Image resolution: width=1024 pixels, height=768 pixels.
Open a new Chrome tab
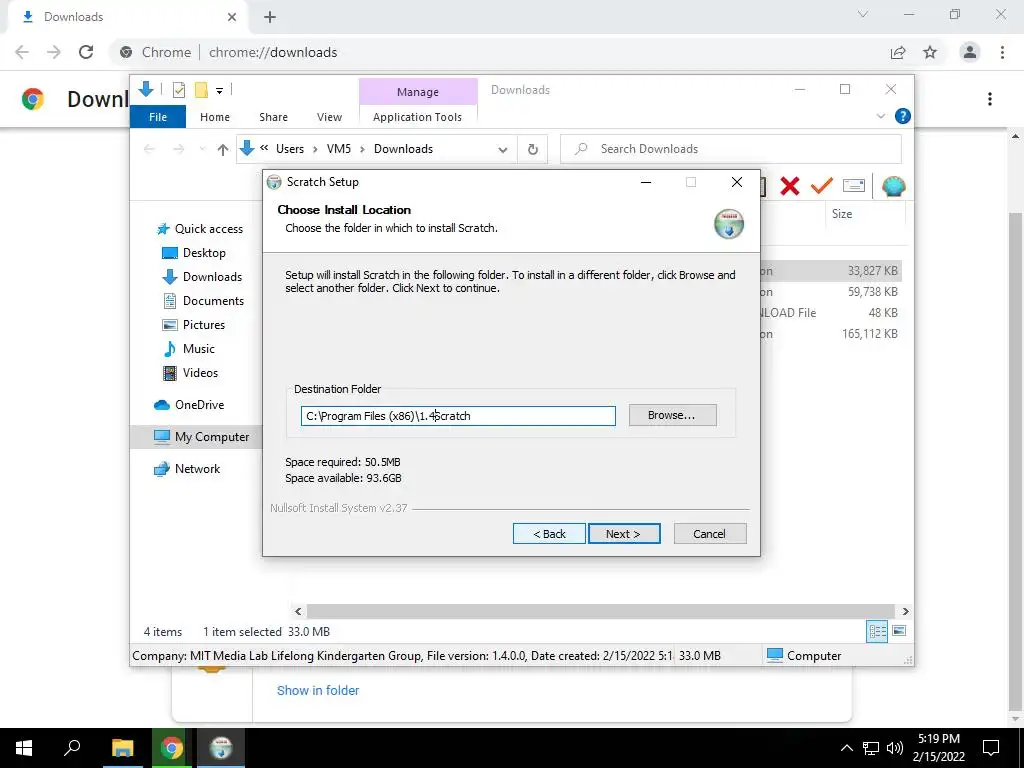click(270, 17)
